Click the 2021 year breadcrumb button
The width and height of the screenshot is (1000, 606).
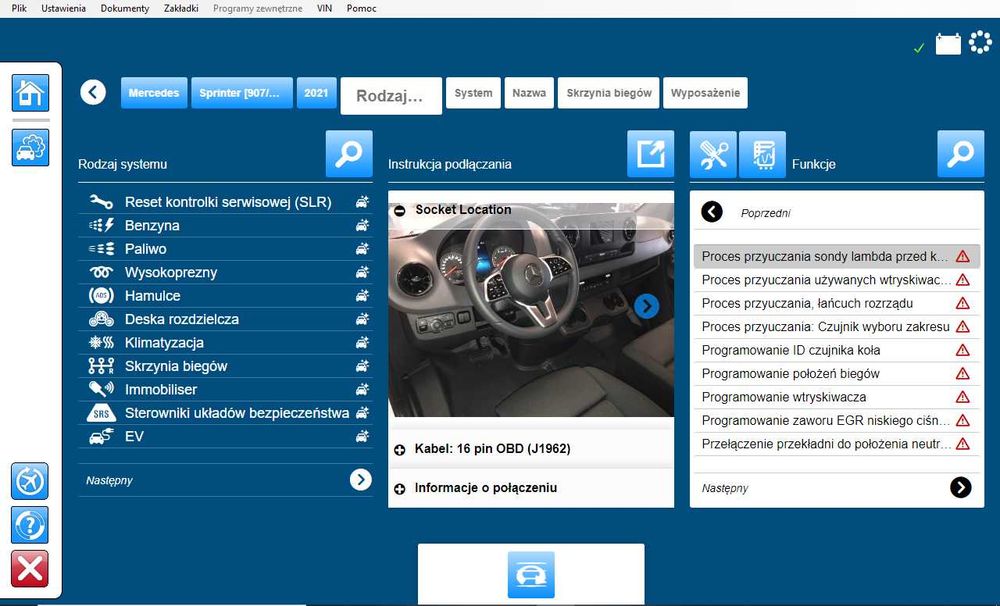tap(316, 92)
